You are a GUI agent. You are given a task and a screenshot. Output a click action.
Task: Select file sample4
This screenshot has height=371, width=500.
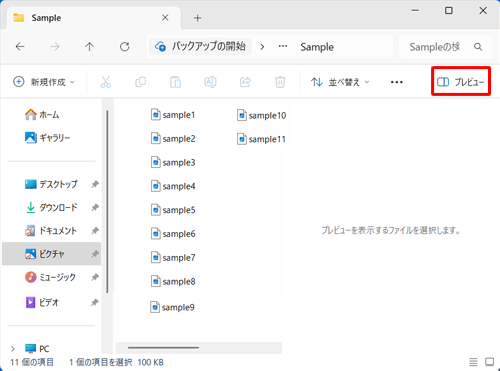(x=173, y=186)
